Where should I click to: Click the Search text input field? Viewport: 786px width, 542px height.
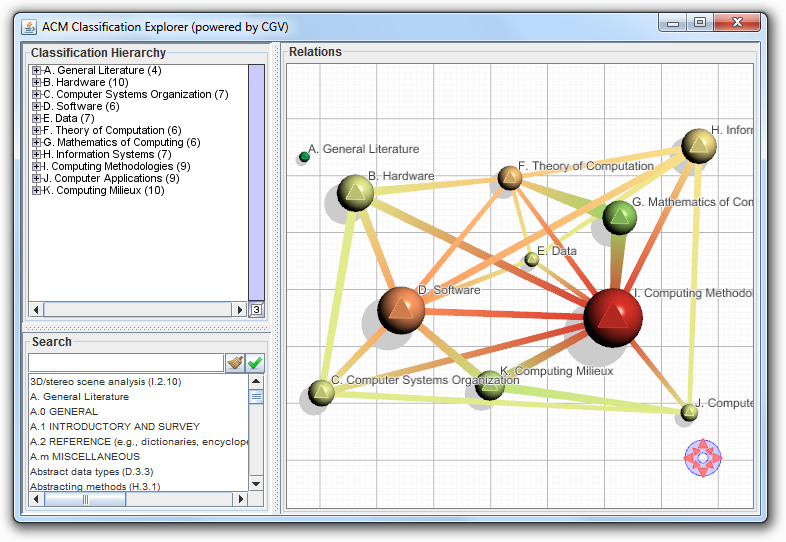[x=125, y=362]
